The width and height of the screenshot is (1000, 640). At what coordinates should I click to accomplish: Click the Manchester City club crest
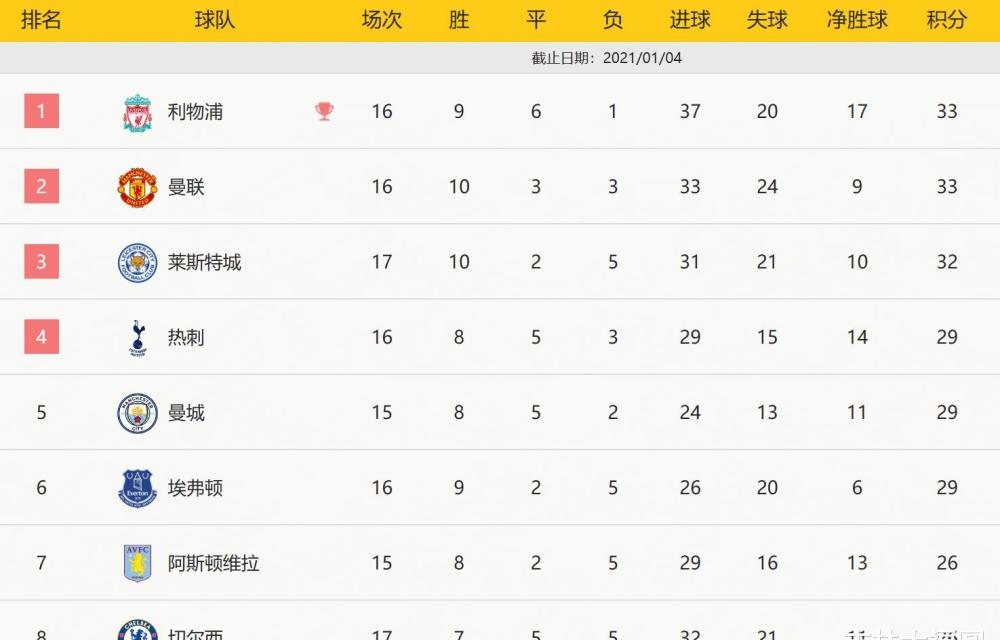[x=137, y=413]
